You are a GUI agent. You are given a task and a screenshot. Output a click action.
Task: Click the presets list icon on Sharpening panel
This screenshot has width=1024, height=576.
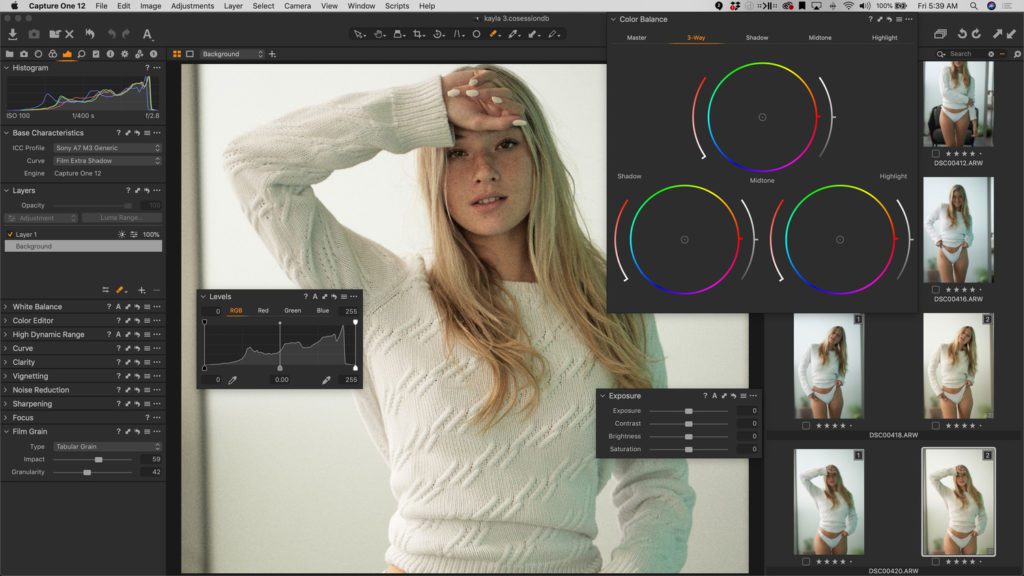coord(147,404)
